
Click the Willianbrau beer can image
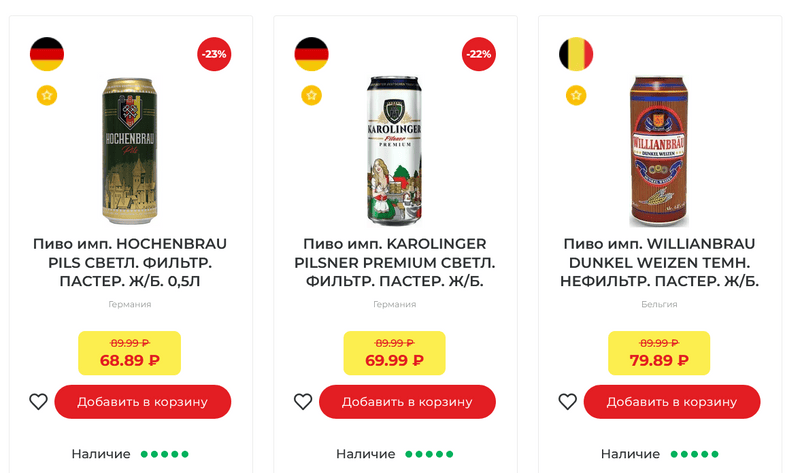(x=659, y=151)
